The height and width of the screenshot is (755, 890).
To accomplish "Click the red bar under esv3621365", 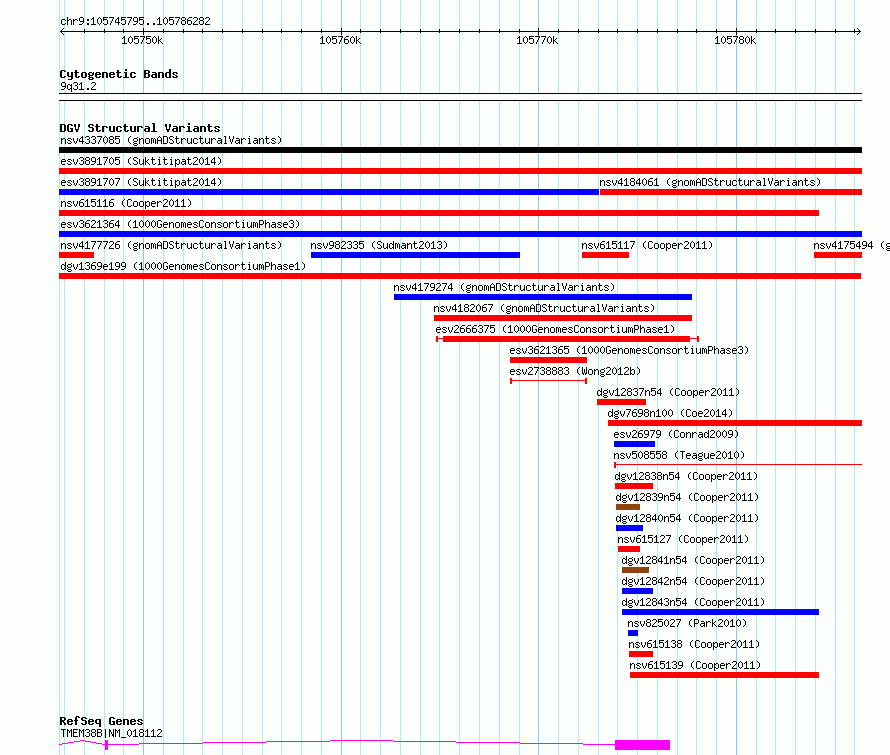I will [548, 360].
